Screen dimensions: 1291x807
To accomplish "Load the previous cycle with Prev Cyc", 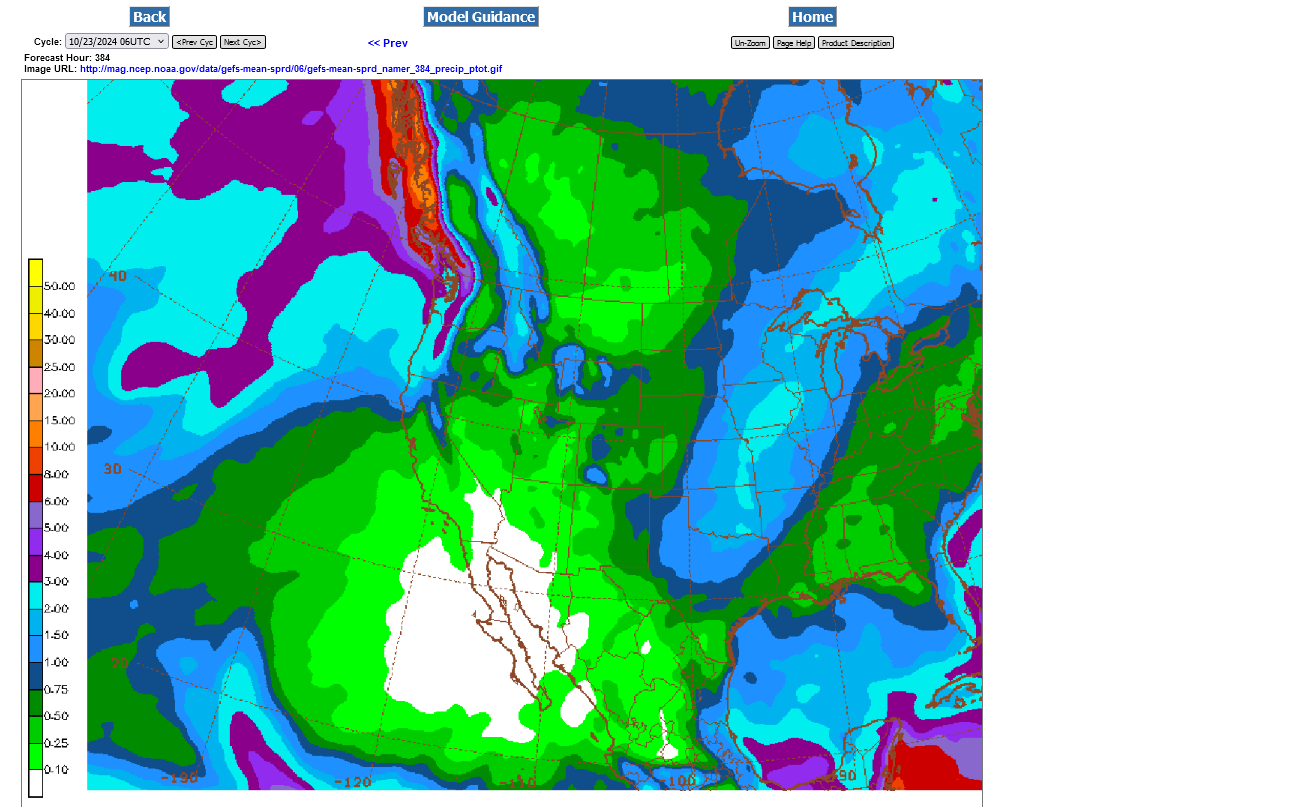I will tap(194, 42).
